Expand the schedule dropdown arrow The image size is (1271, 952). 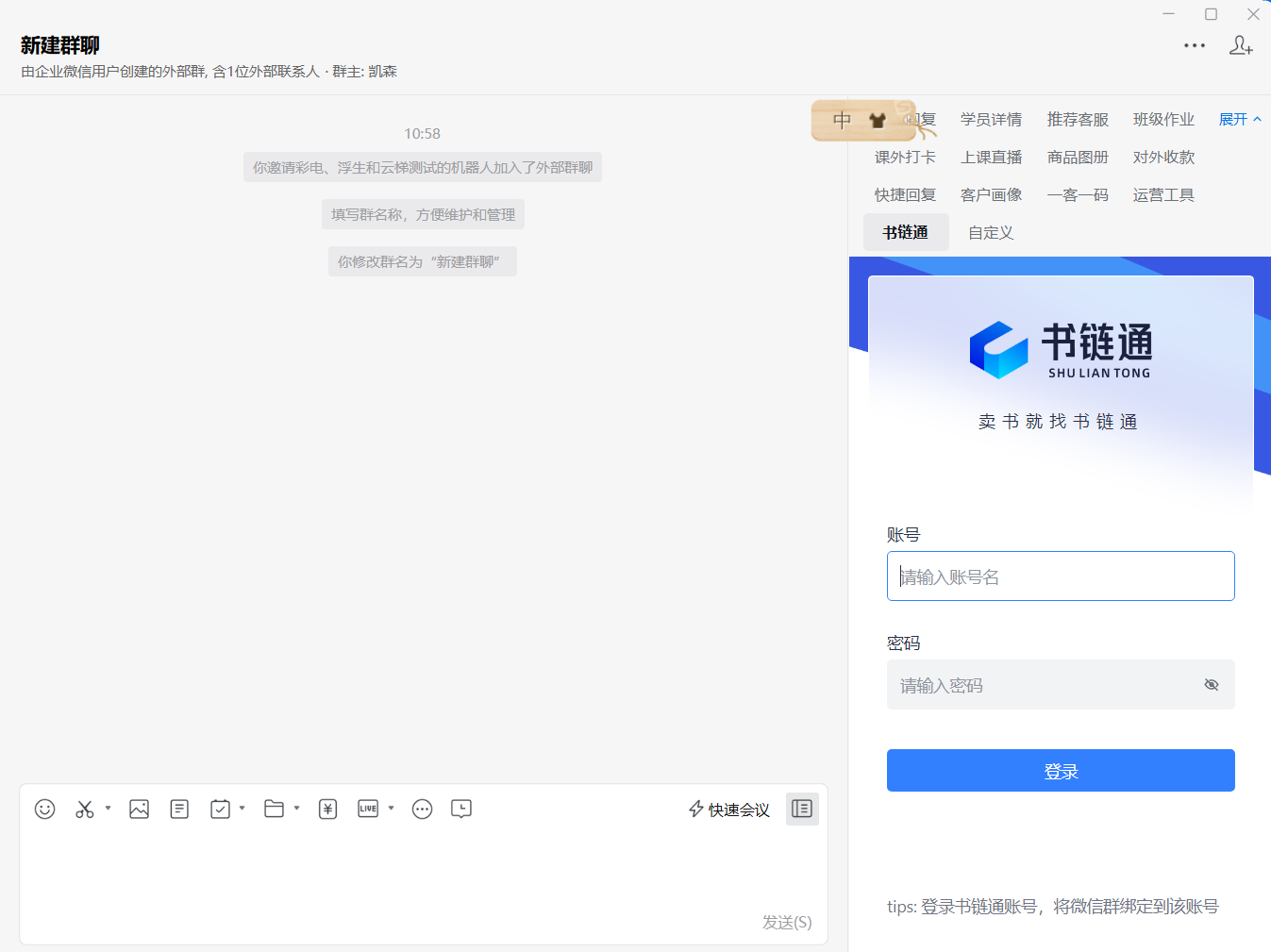(242, 809)
